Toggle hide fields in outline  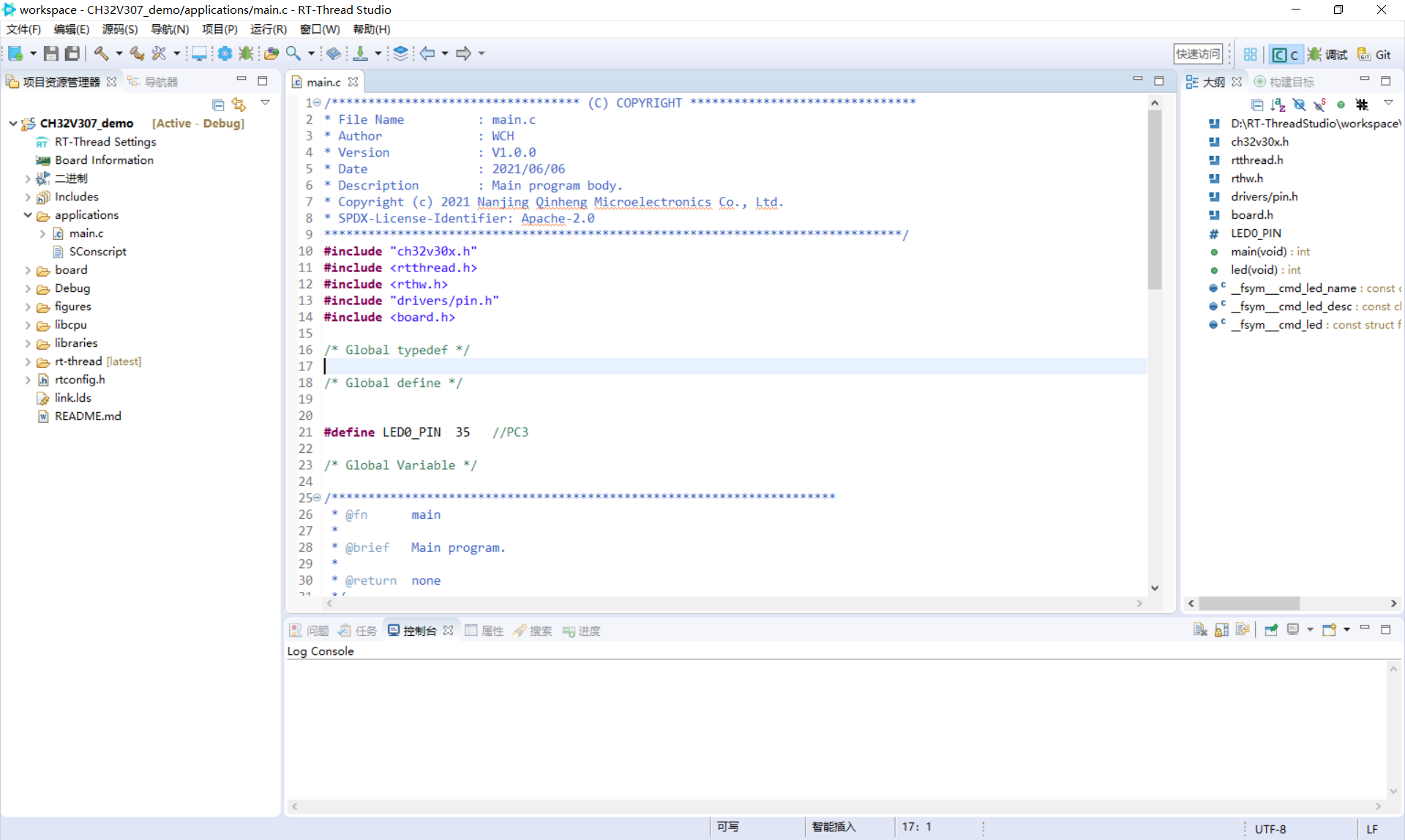coord(1299,105)
